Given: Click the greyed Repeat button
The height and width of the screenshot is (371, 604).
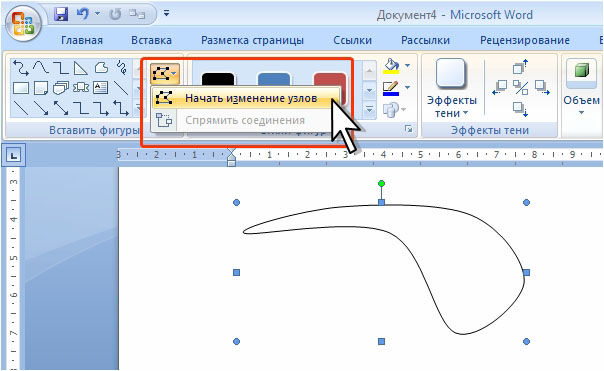Looking at the screenshot, I should tap(116, 14).
